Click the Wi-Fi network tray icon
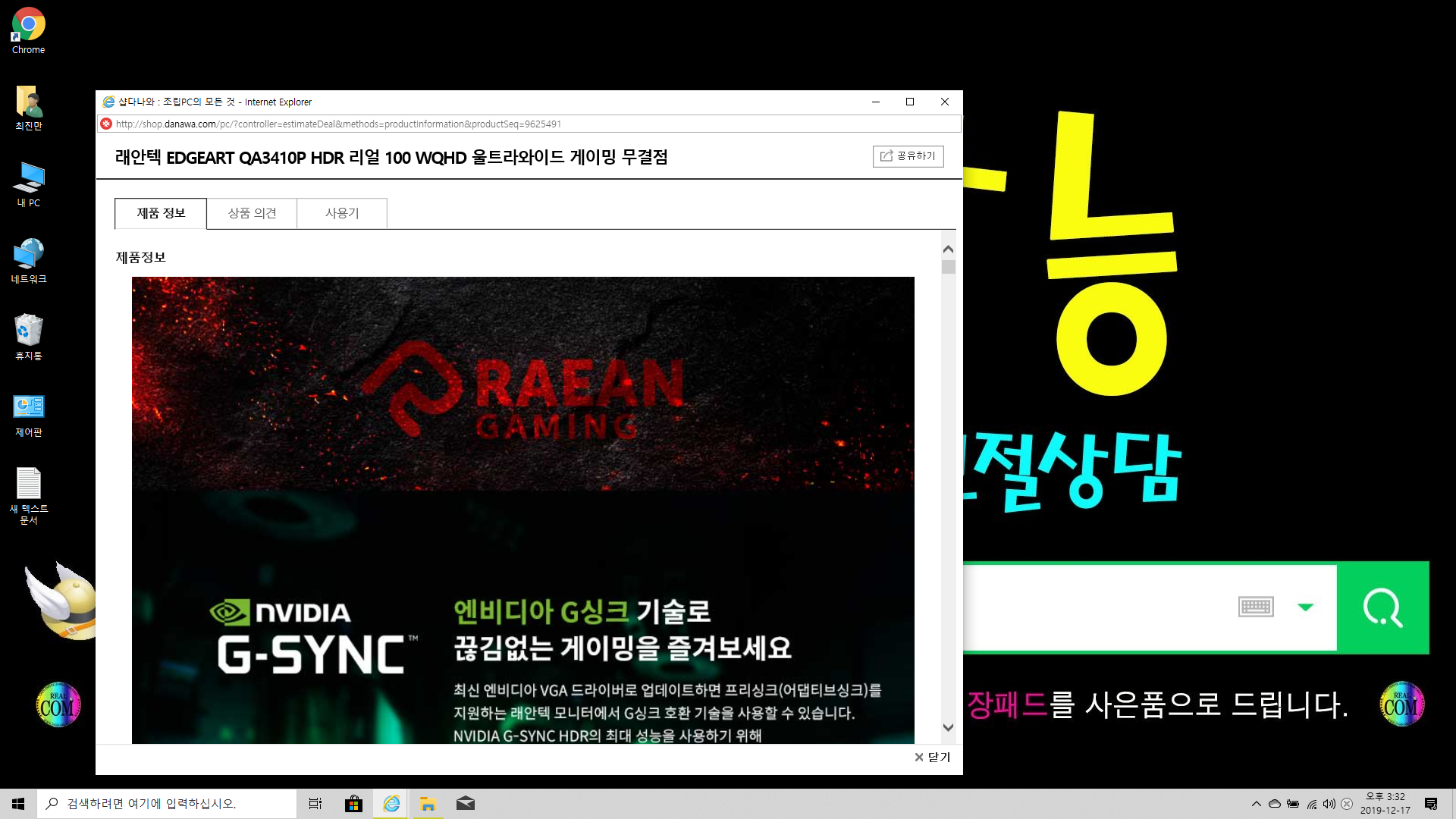Screen dimensions: 1456x819 coord(1311,804)
